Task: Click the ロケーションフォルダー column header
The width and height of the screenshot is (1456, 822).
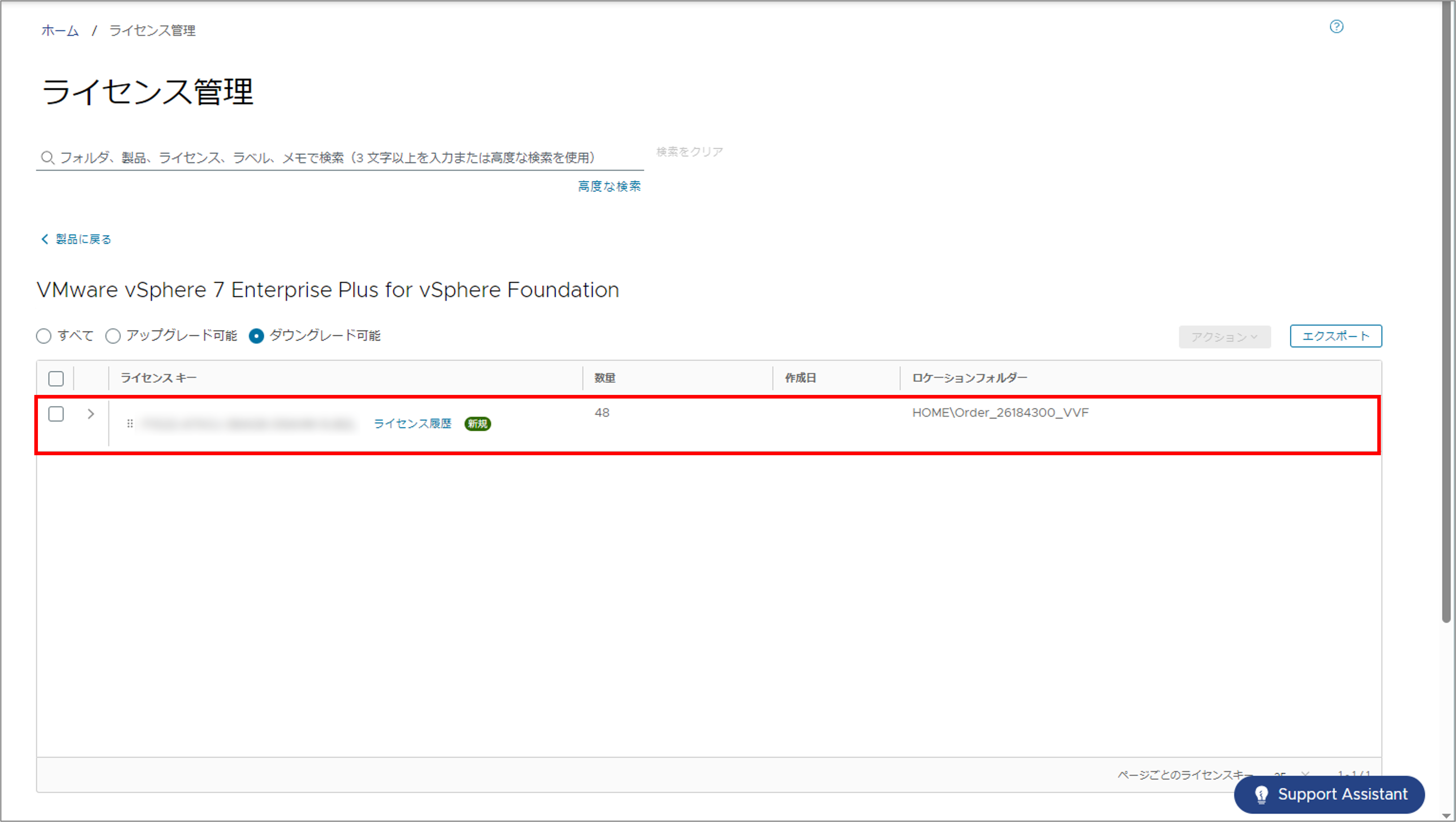Action: (x=969, y=378)
